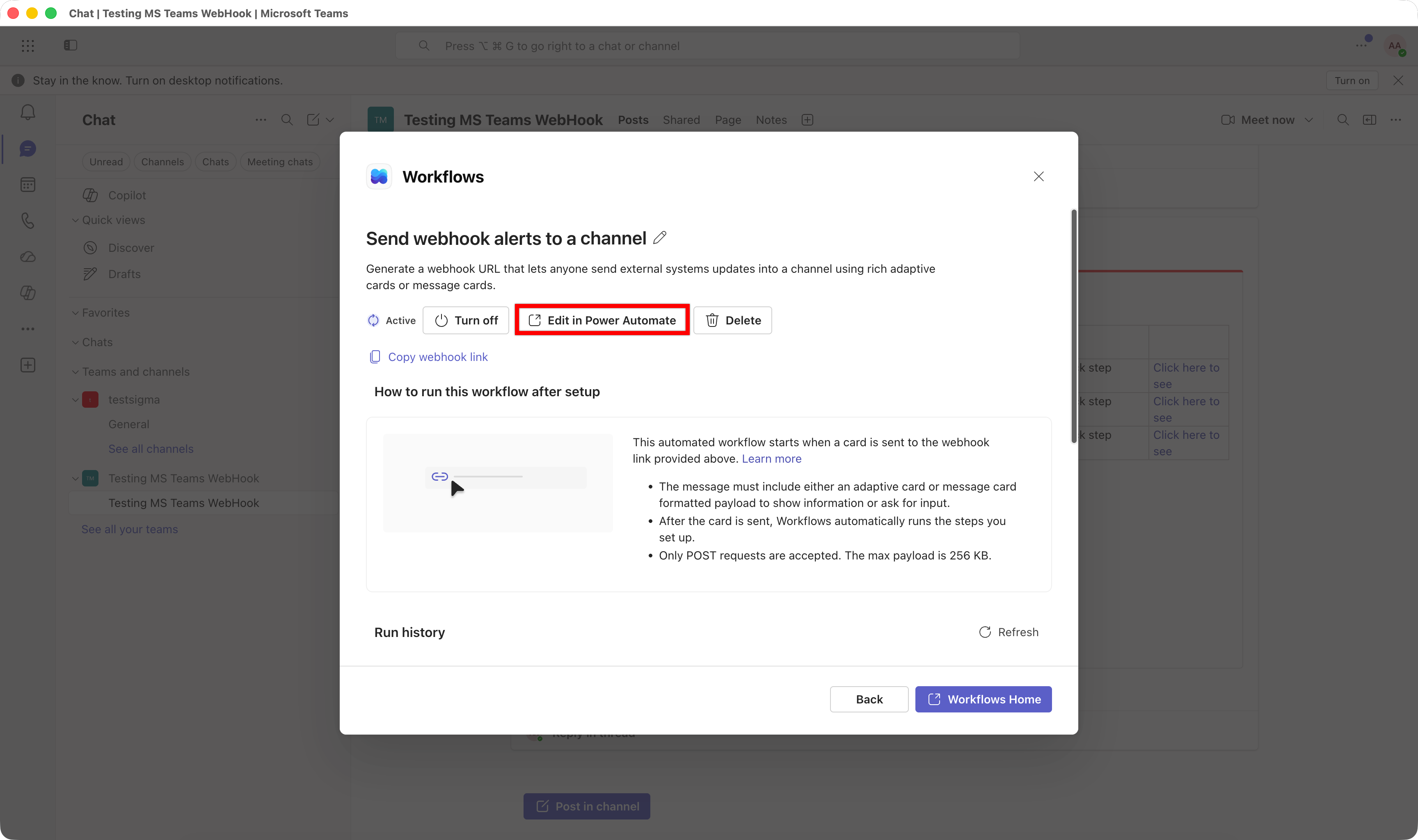
Task: Click the open pane icon near channel header
Action: coord(1369,119)
